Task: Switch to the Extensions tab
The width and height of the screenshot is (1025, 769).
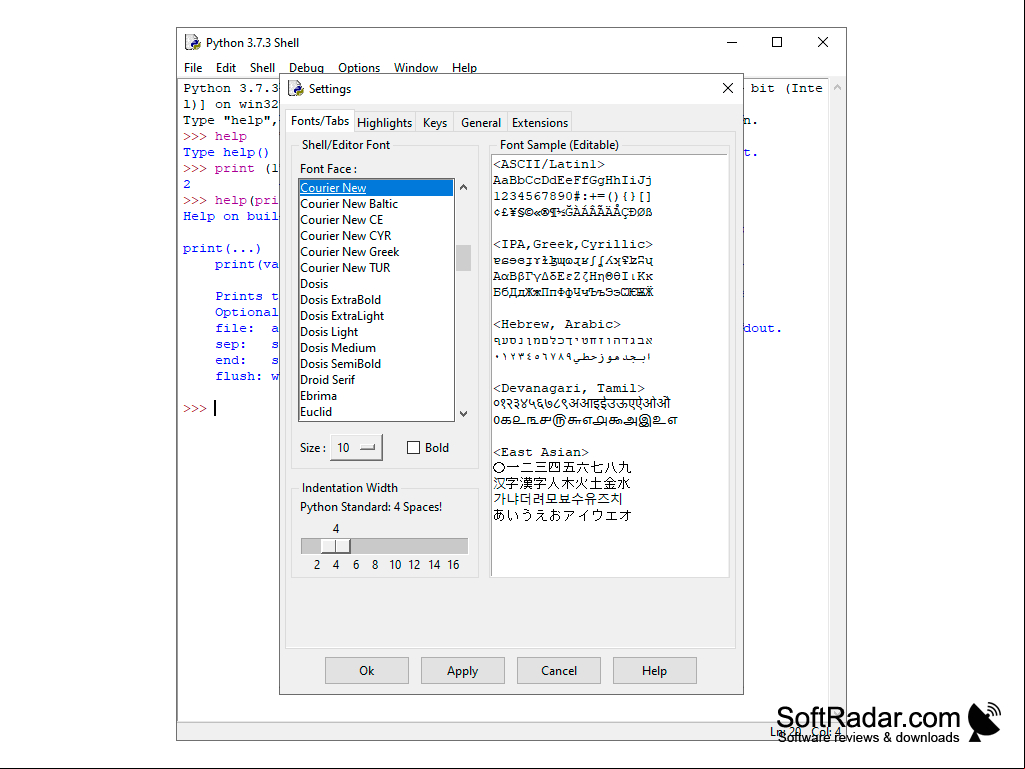Action: (x=540, y=122)
